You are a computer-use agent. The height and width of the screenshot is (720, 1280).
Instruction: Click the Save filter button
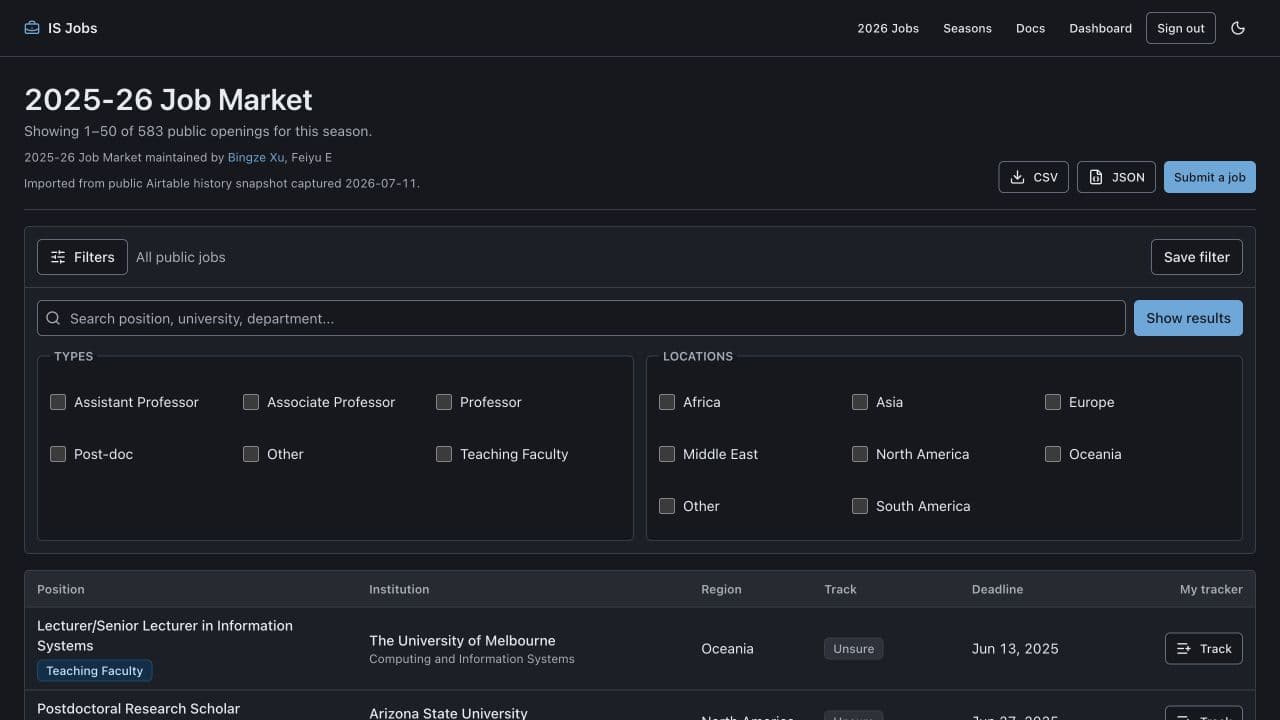1197,257
